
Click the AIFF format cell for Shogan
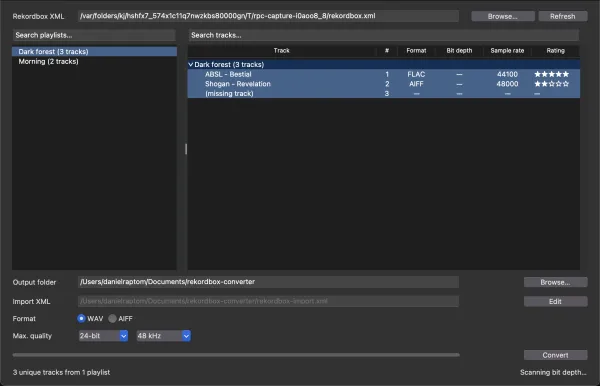click(416, 84)
